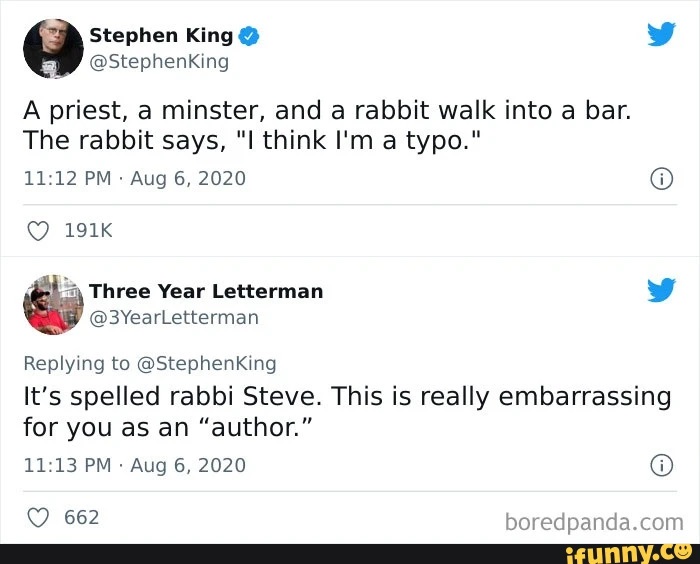700x564 pixels.
Task: Like Stephen King's tweet via the heart
Action: [38, 231]
